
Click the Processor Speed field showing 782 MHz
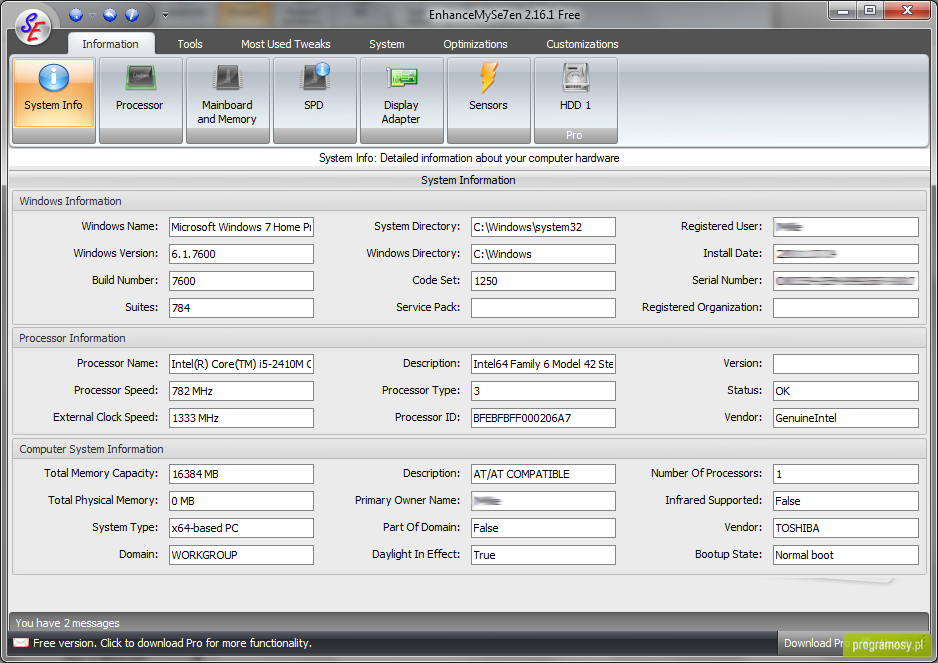[x=241, y=391]
